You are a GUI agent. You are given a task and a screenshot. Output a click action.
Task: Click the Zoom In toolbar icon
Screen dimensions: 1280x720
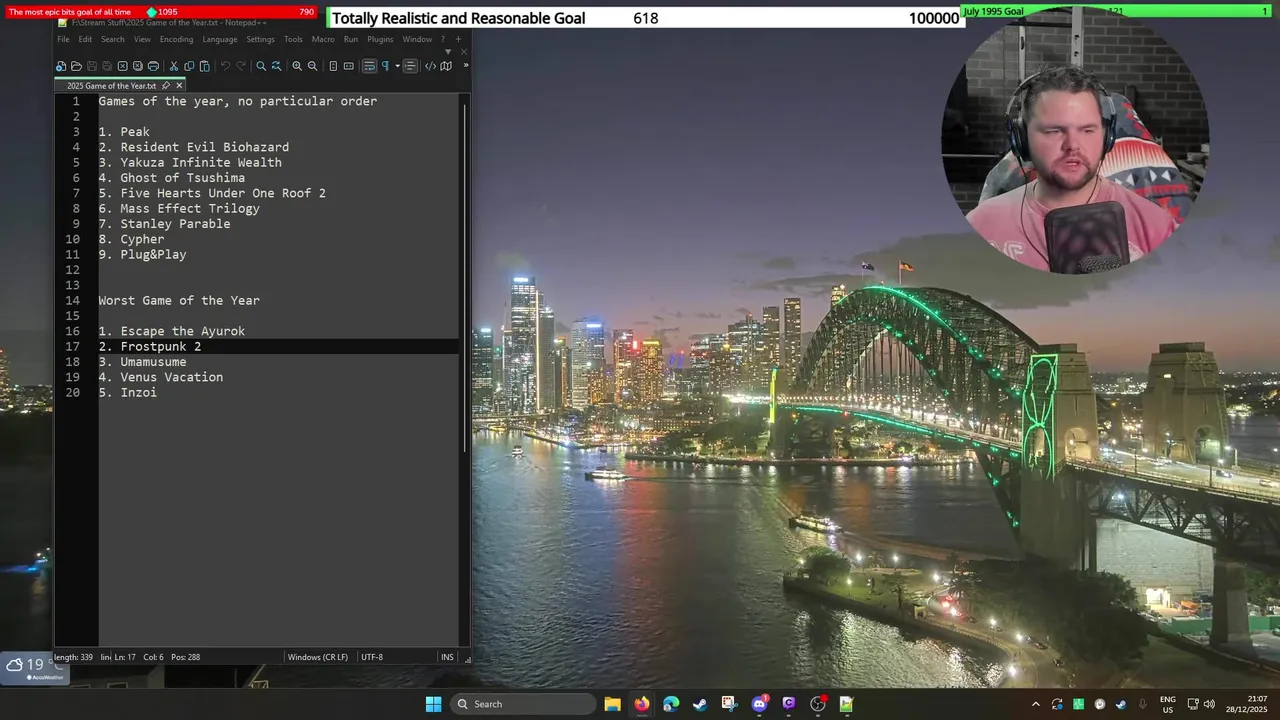(x=297, y=66)
